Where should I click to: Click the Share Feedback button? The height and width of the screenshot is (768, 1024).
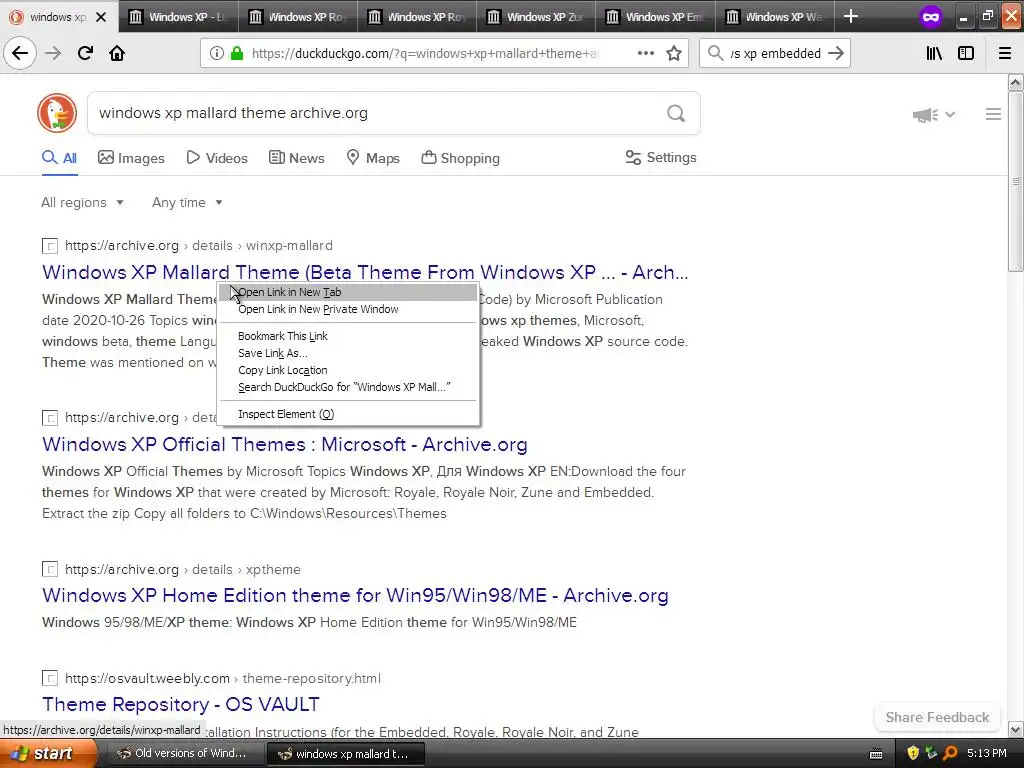[937, 717]
